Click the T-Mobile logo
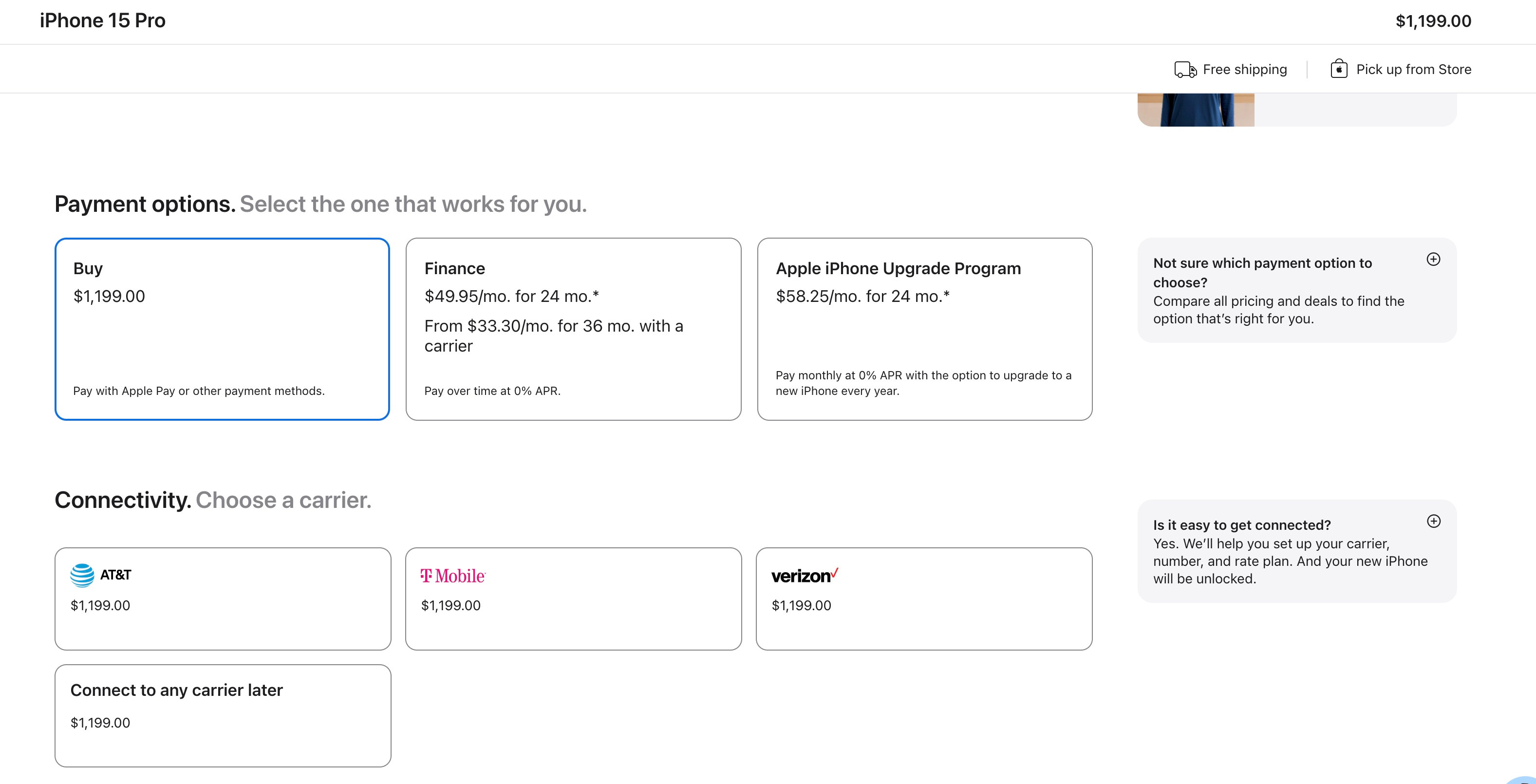The width and height of the screenshot is (1536, 784). [453, 576]
